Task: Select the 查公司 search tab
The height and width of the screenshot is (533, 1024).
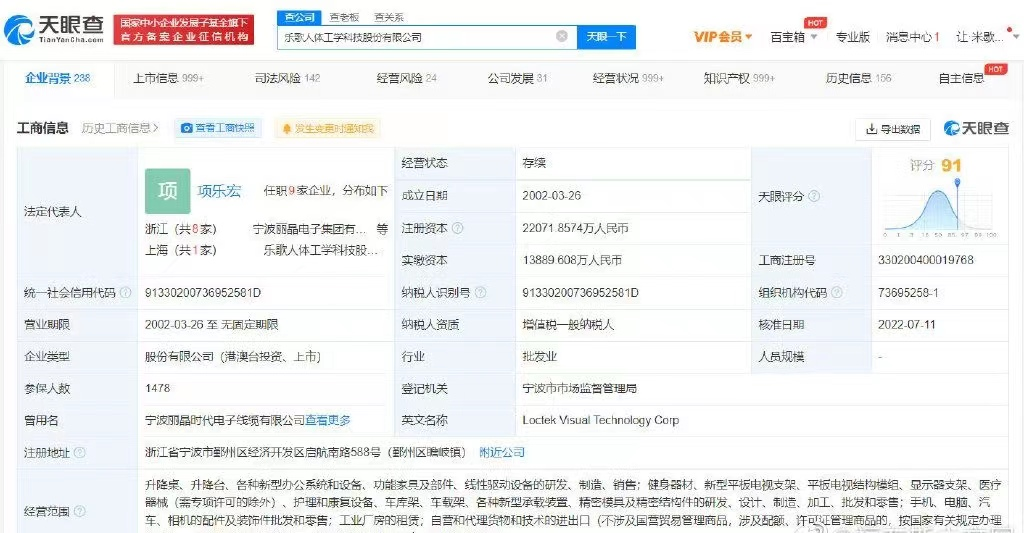Action: (299, 17)
